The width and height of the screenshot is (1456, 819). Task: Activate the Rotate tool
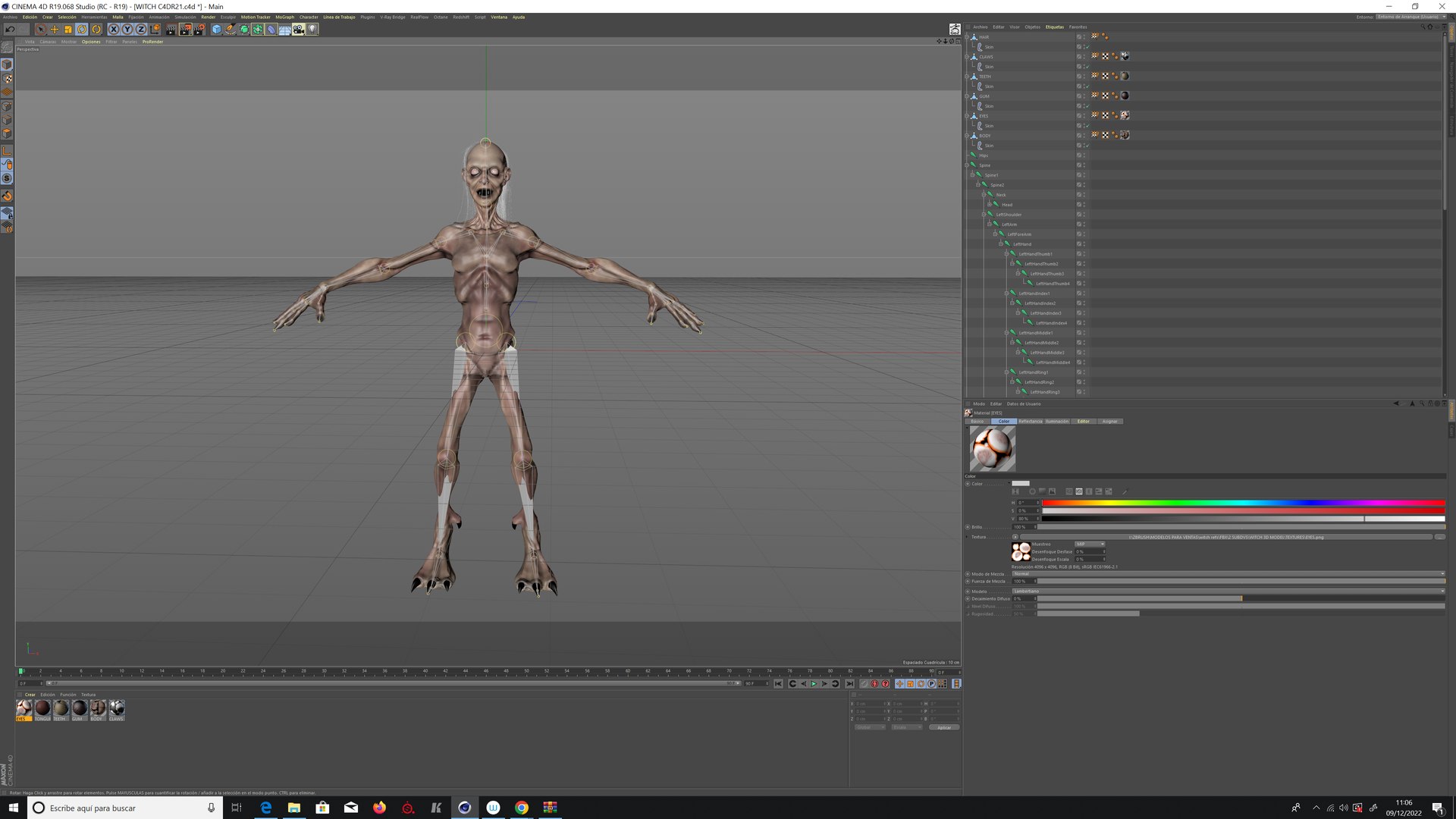(82, 30)
